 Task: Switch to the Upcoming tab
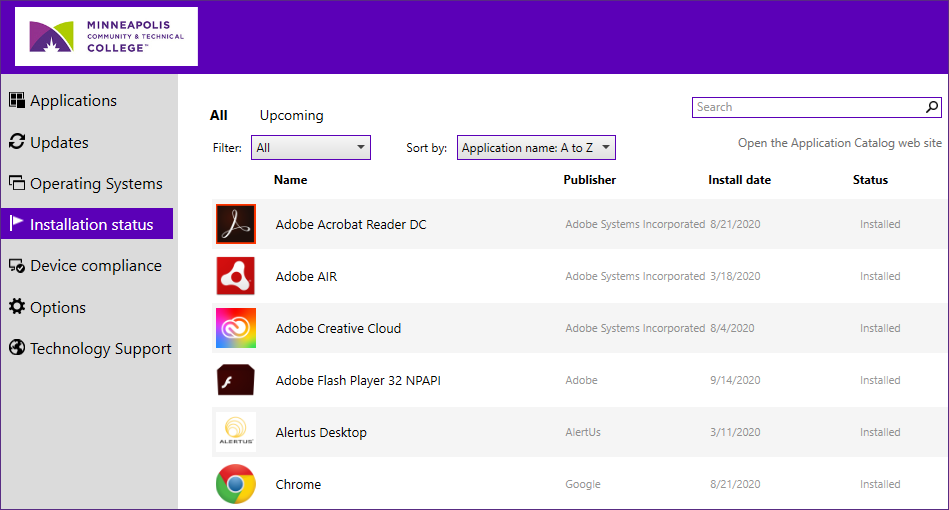click(292, 115)
